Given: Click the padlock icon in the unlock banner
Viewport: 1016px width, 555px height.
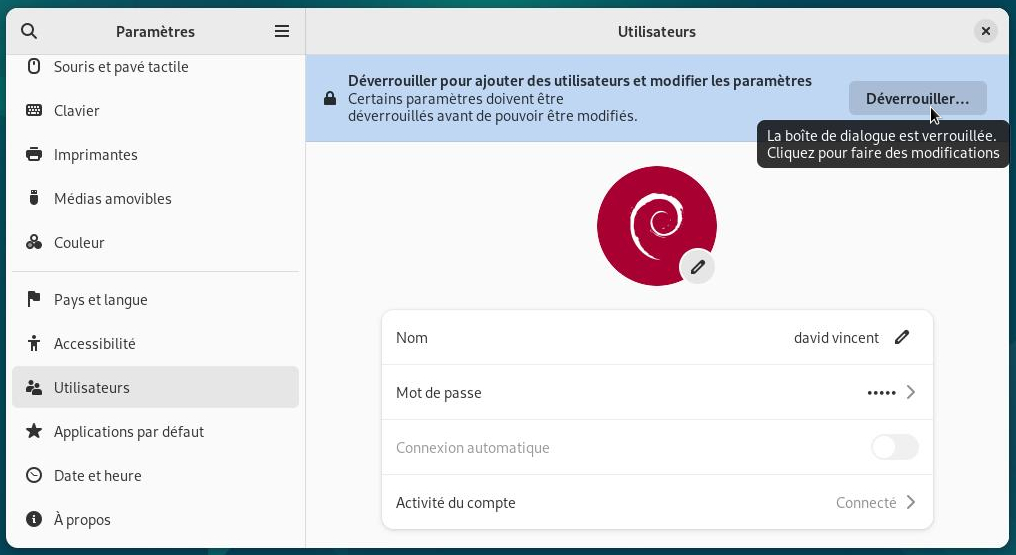Looking at the screenshot, I should pyautogui.click(x=330, y=98).
